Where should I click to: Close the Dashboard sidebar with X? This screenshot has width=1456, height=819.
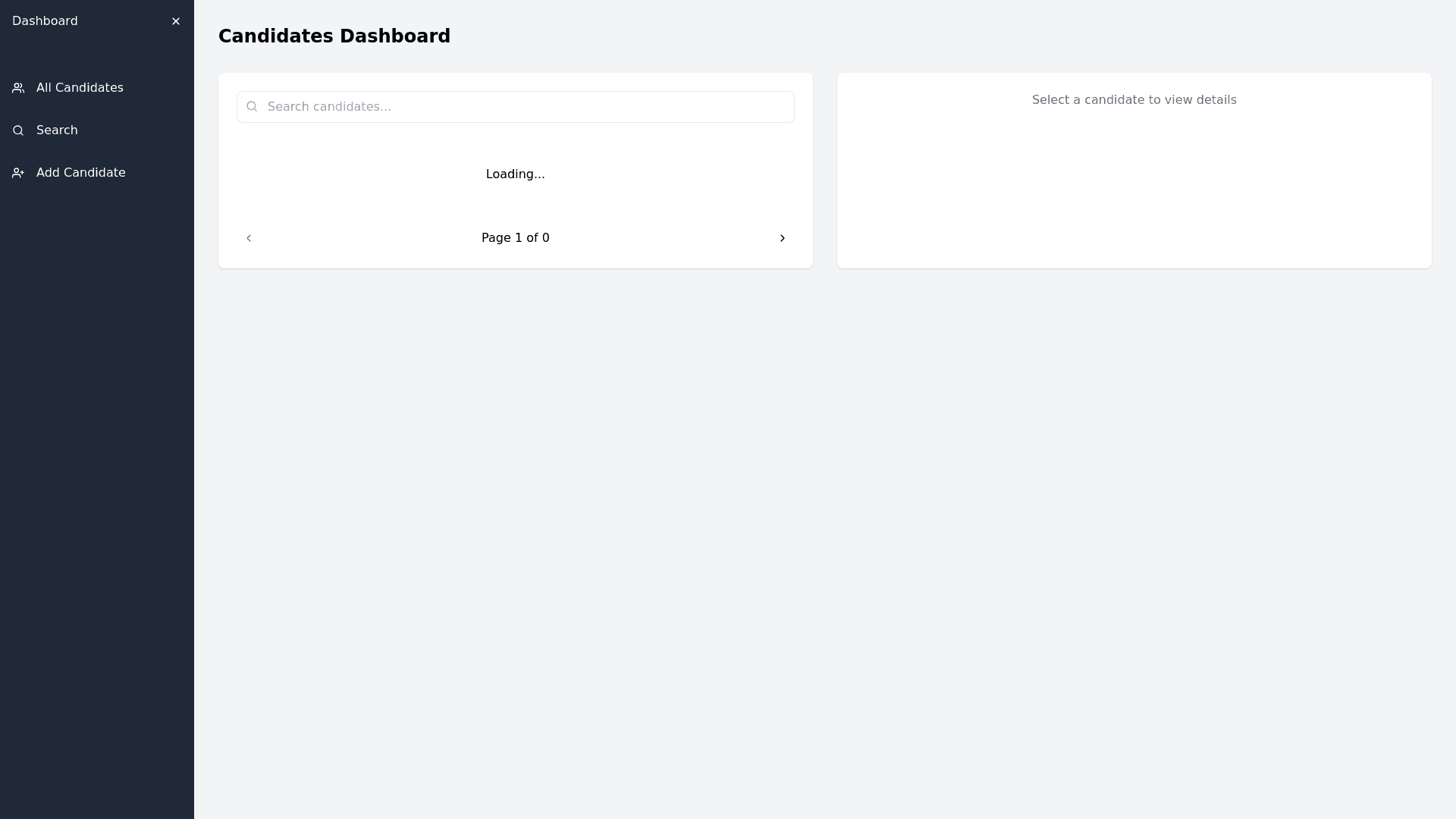click(x=176, y=21)
